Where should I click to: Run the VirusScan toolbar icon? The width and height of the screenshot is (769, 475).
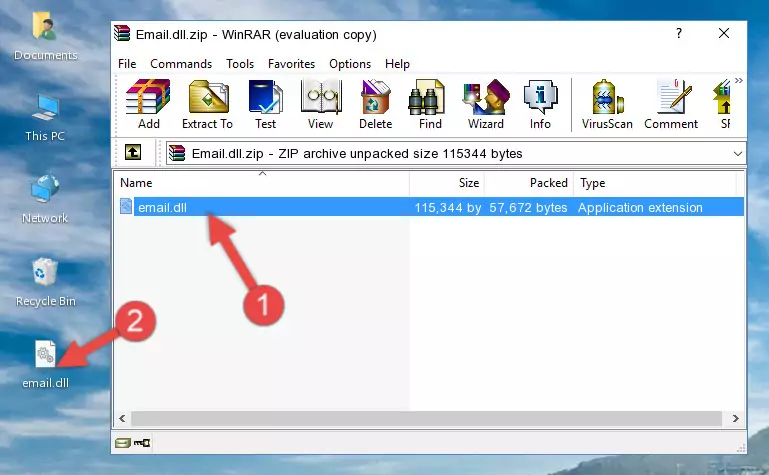click(607, 104)
